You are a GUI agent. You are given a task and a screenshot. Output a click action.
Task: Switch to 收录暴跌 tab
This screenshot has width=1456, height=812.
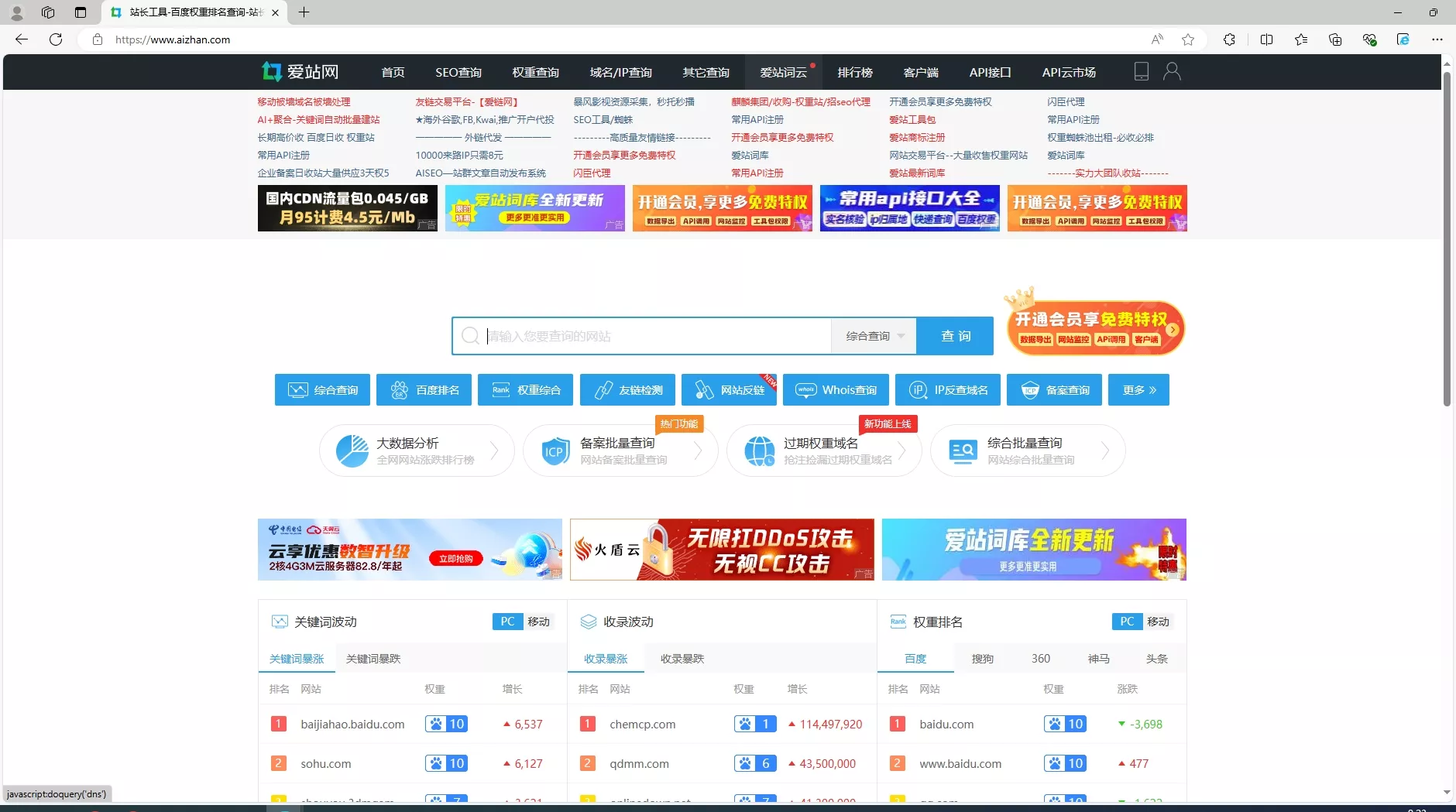click(x=682, y=659)
